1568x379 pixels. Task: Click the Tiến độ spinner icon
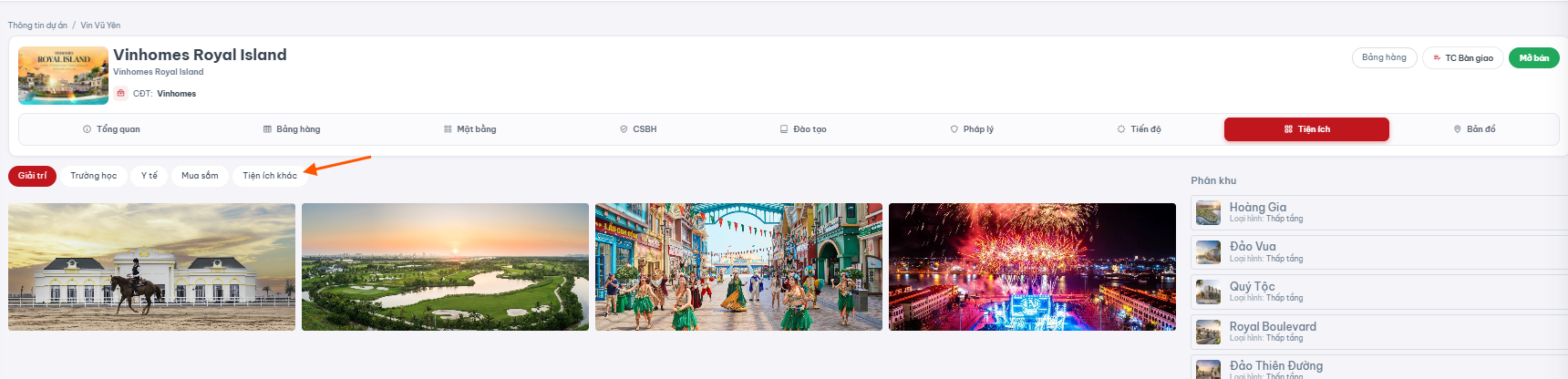tap(1121, 129)
